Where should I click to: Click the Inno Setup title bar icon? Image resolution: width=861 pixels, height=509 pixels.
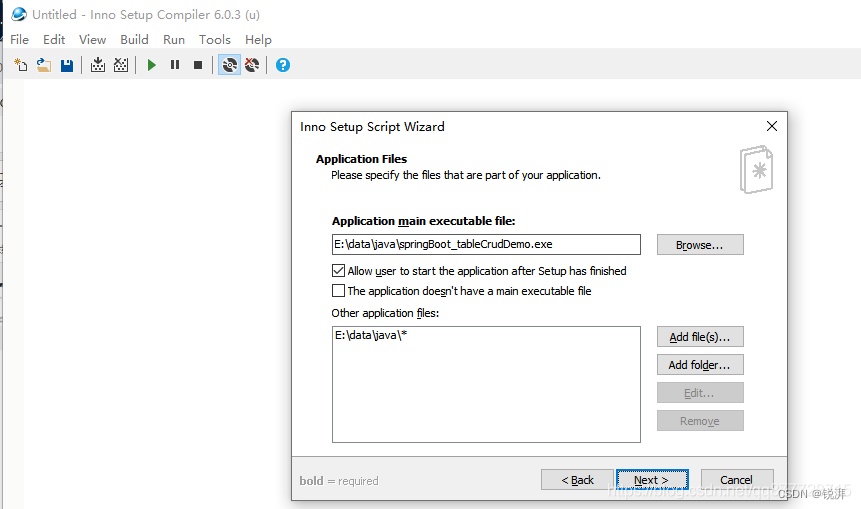(x=19, y=14)
